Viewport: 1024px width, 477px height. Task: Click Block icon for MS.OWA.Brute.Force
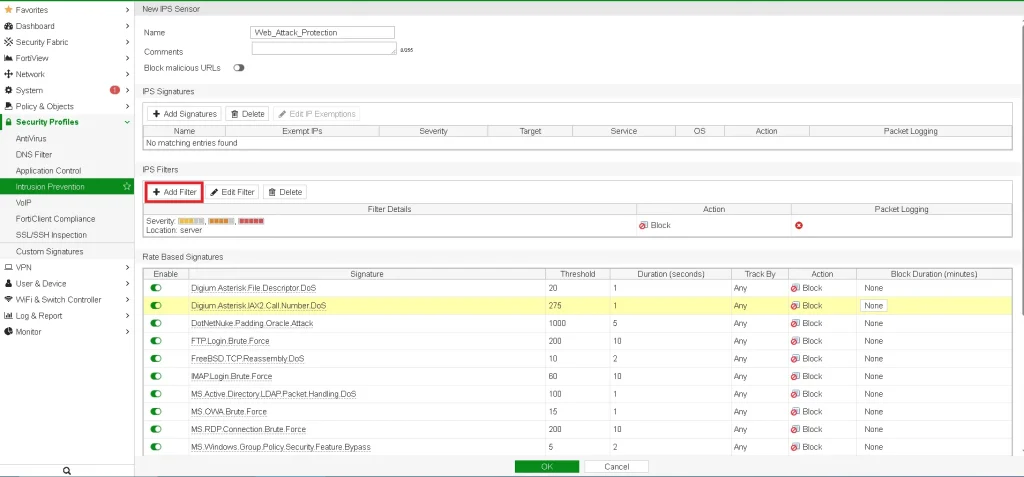[795, 412]
